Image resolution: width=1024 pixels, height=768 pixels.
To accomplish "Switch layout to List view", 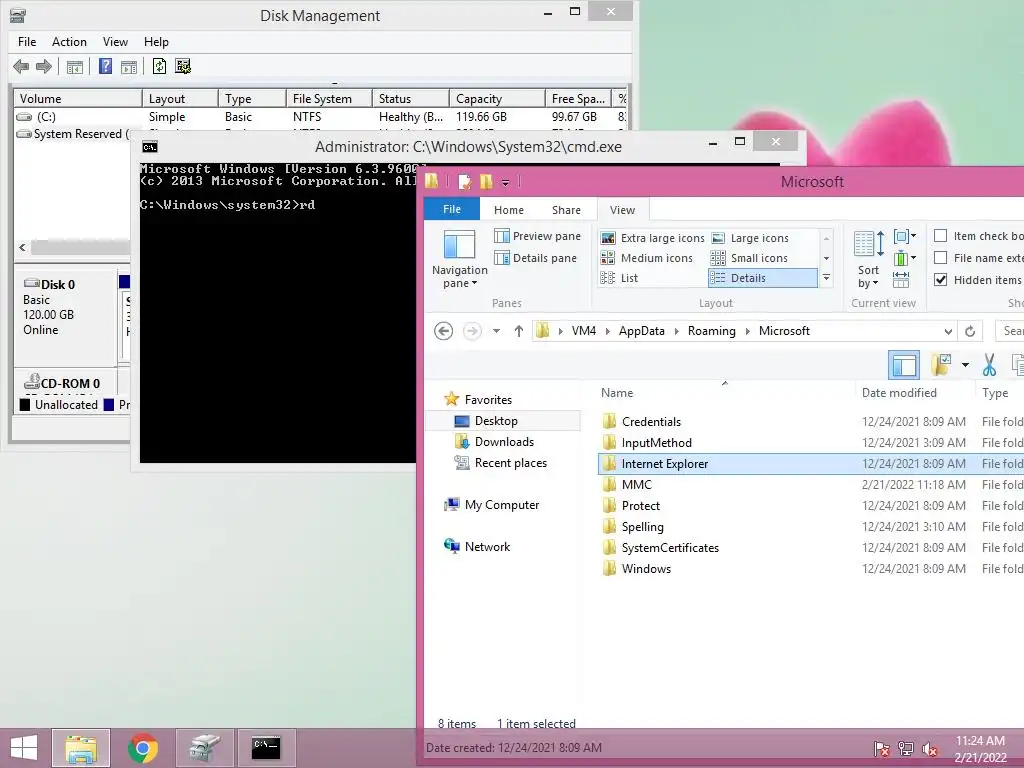I will pyautogui.click(x=619, y=278).
